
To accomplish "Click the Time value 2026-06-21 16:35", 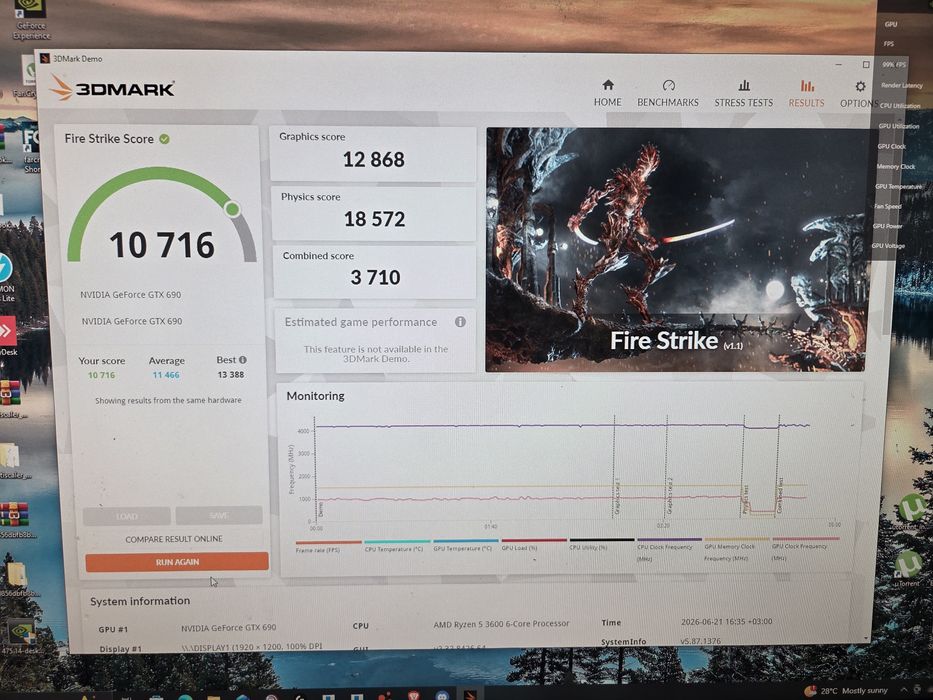I will [727, 621].
